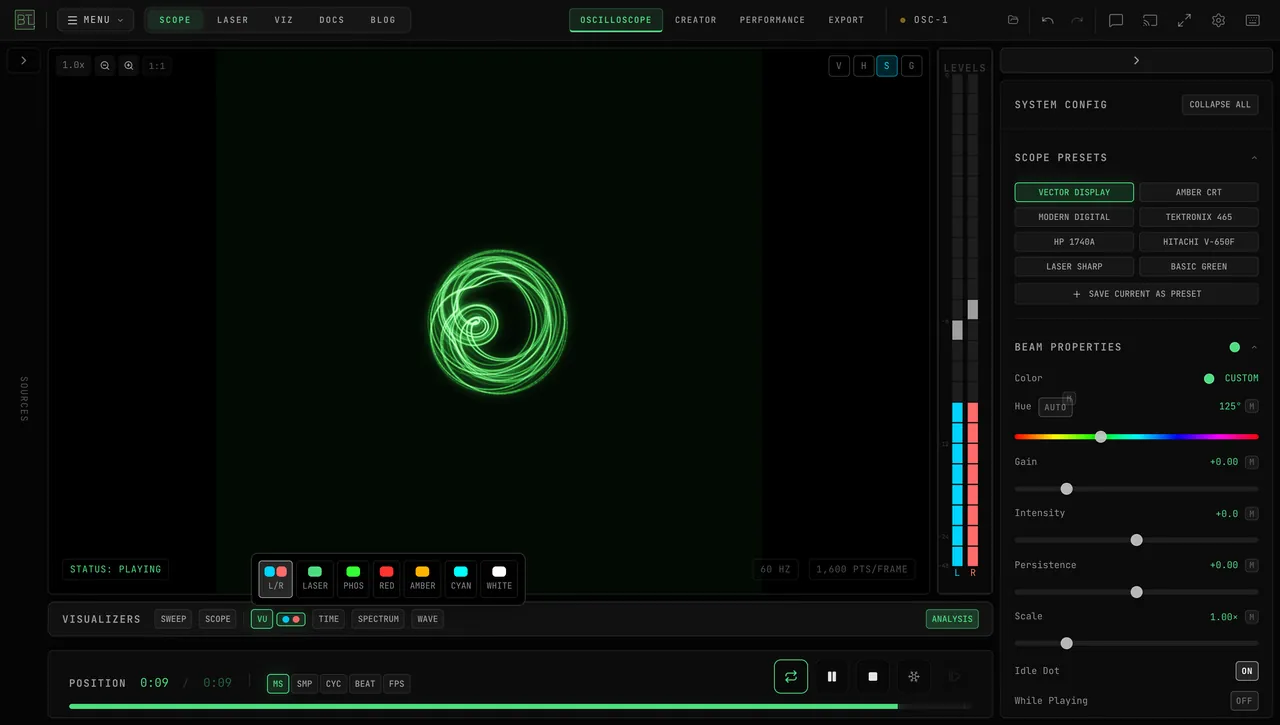Open the MENU dropdown
The width and height of the screenshot is (1280, 725).
pyautogui.click(x=95, y=20)
